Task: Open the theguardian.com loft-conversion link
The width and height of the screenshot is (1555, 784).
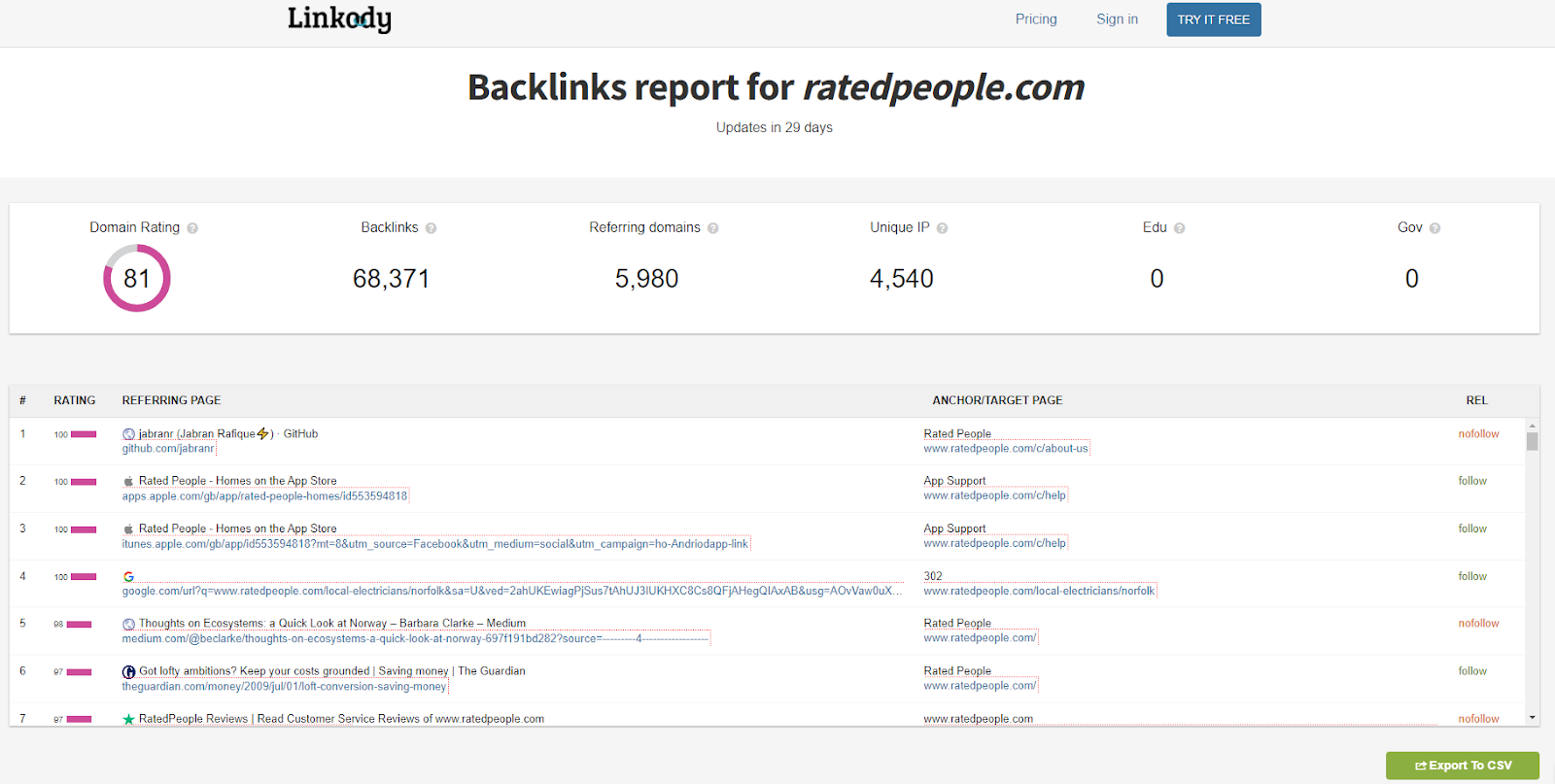Action: point(285,686)
